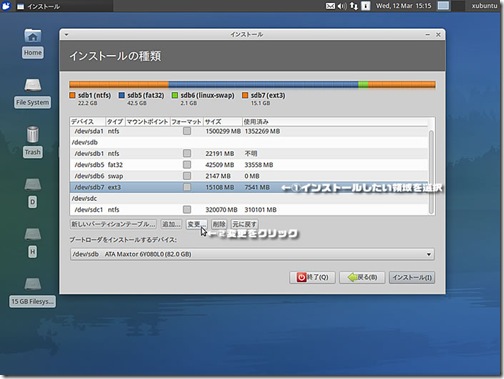Click the 元に戻す (revert) button
This screenshot has width=504, height=379.
[245, 224]
